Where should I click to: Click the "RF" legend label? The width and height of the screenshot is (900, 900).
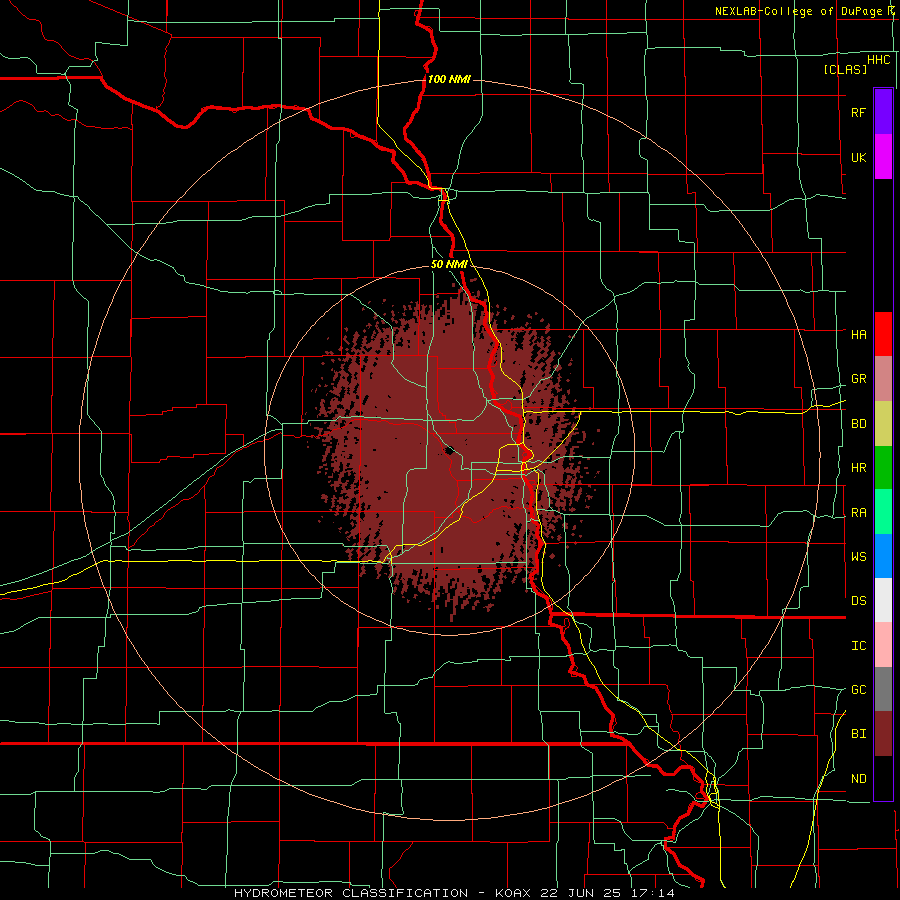click(858, 112)
